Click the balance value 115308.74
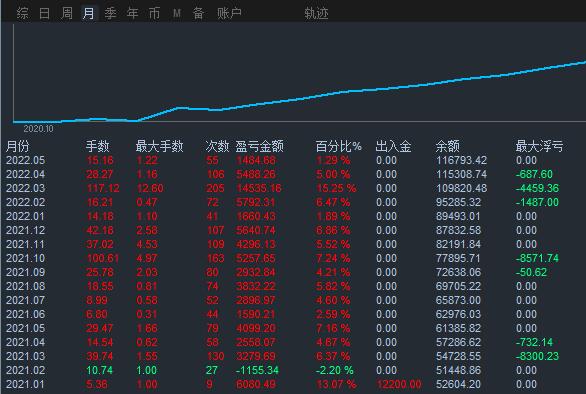 [x=461, y=174]
